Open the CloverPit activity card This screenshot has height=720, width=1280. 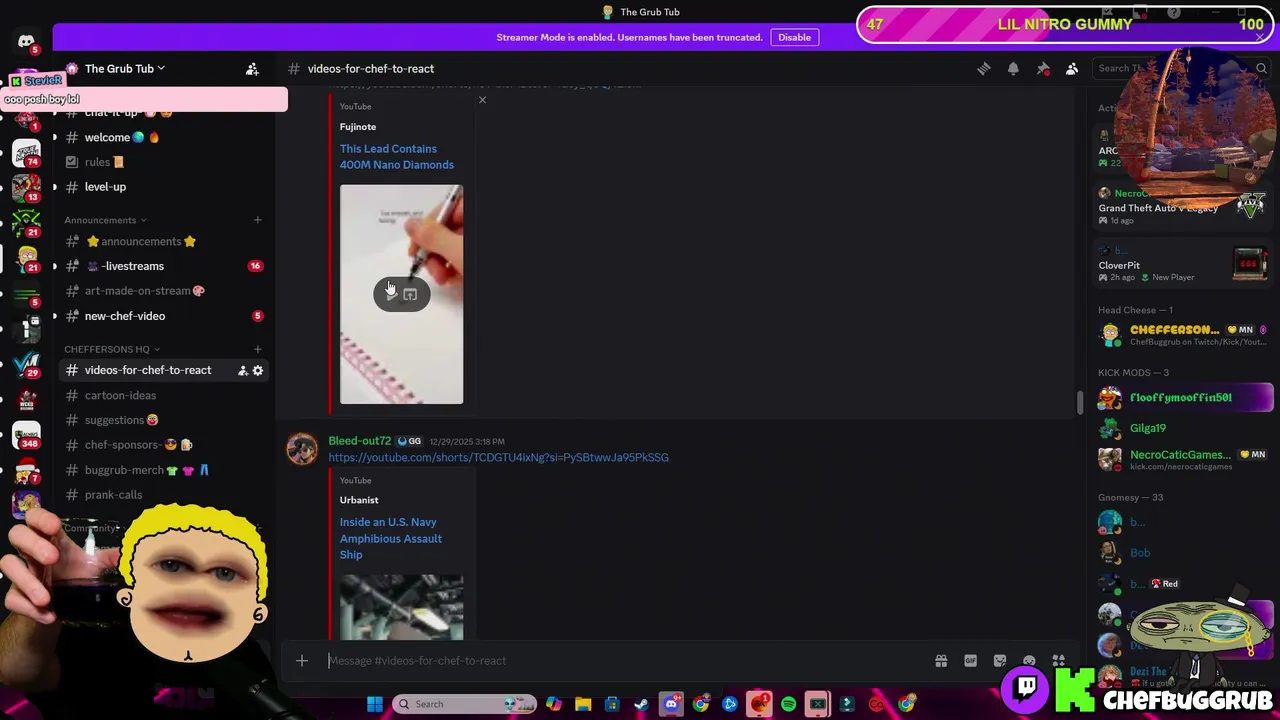tap(1184, 265)
